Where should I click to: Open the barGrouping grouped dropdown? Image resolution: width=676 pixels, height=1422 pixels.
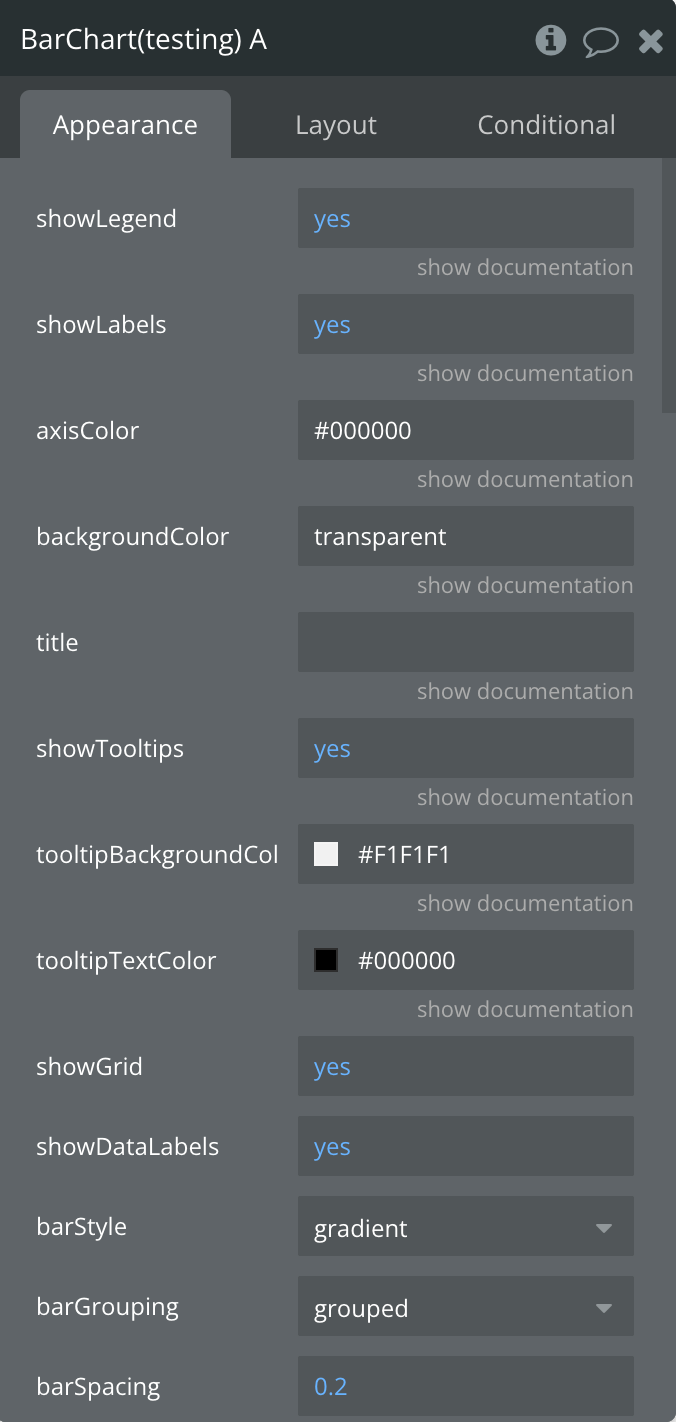click(465, 1307)
